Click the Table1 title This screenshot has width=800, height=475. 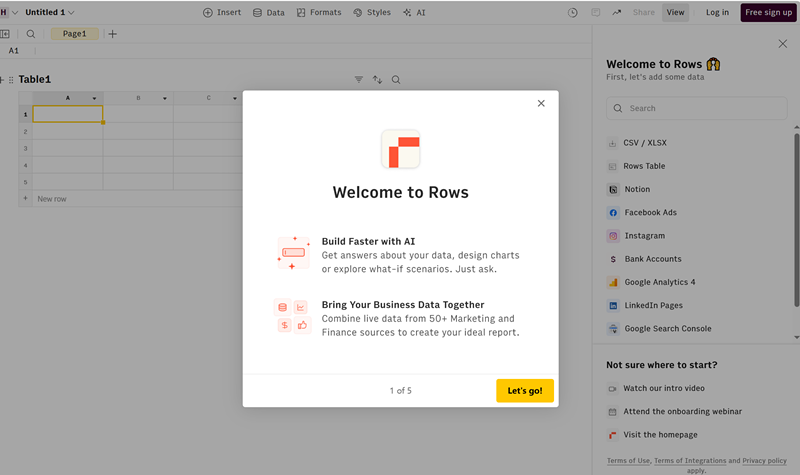(35, 79)
